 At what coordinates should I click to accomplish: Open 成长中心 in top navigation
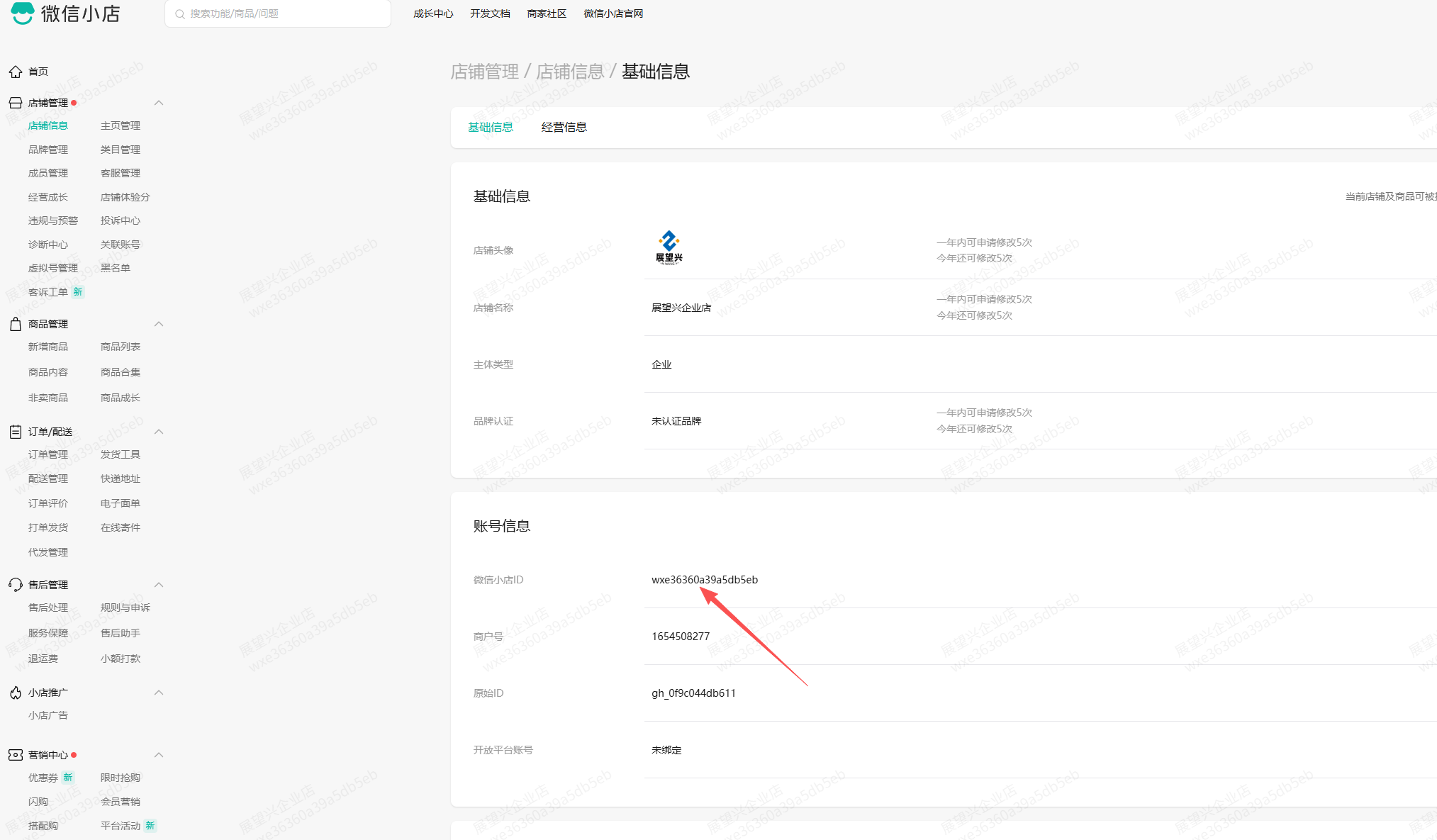(433, 13)
